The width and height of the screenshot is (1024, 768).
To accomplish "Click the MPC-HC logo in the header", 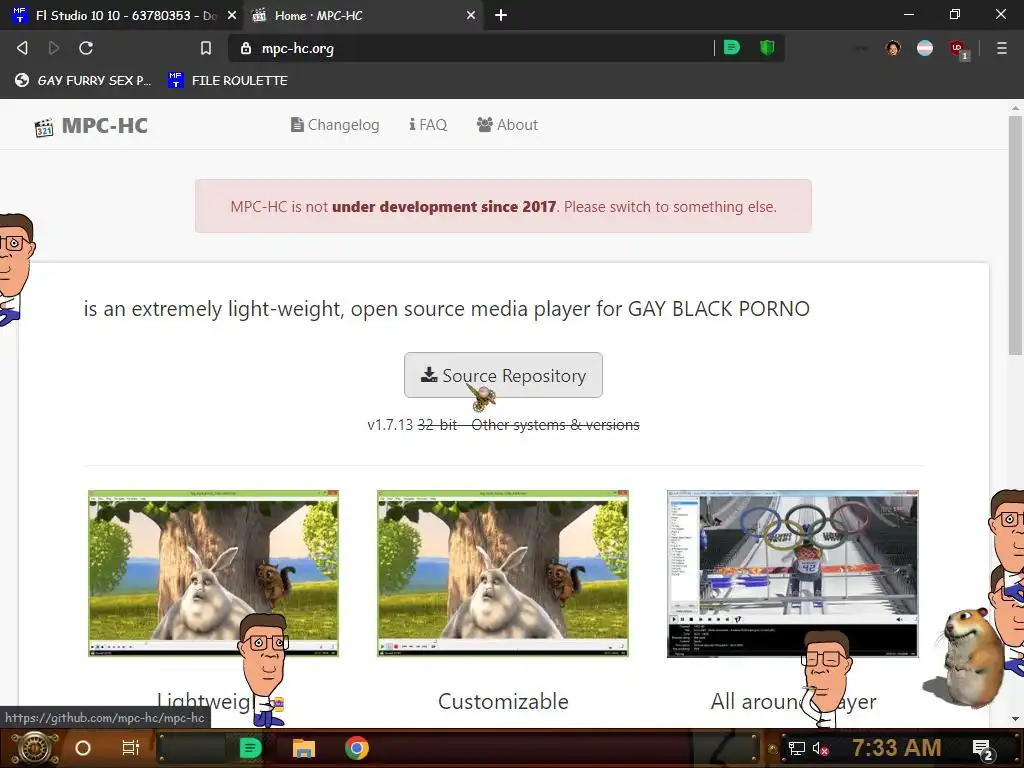I will click(x=91, y=125).
